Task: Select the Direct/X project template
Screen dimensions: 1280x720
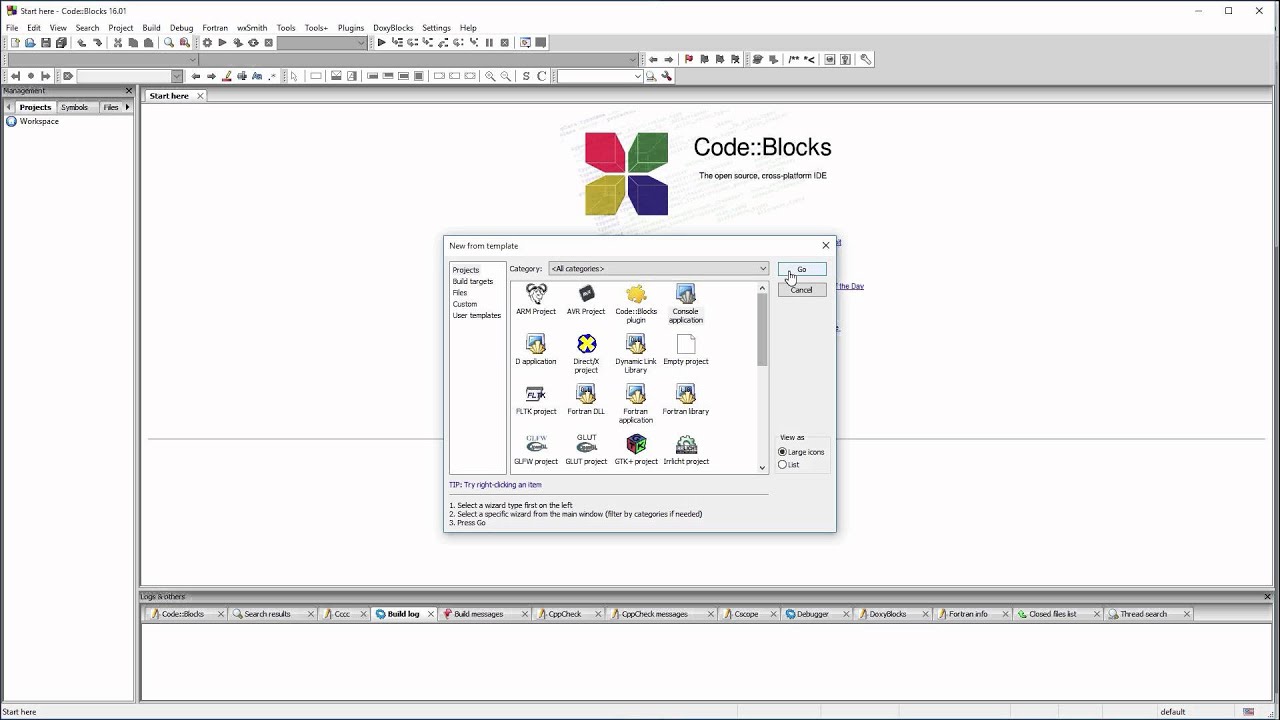Action: pyautogui.click(x=586, y=354)
